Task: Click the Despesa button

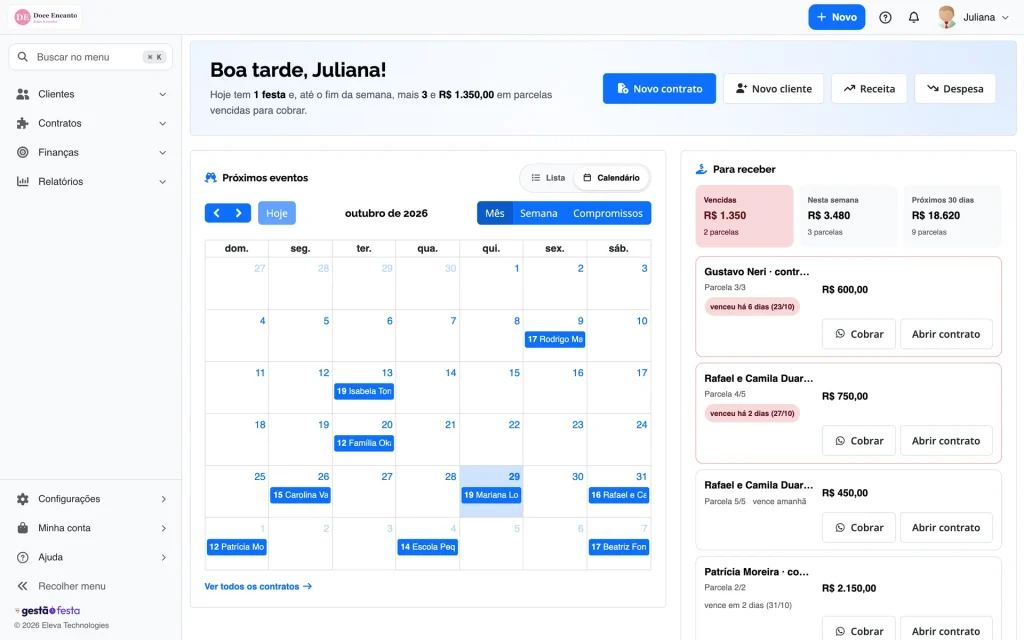Action: (955, 89)
